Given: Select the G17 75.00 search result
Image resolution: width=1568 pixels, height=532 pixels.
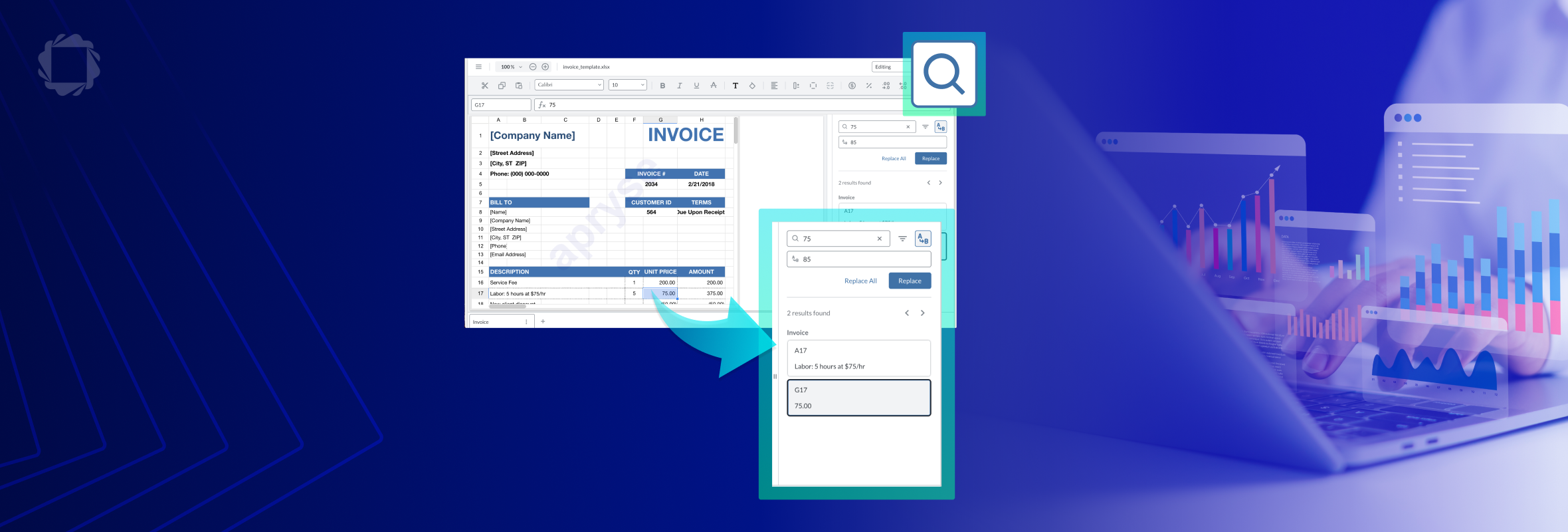Looking at the screenshot, I should click(859, 398).
